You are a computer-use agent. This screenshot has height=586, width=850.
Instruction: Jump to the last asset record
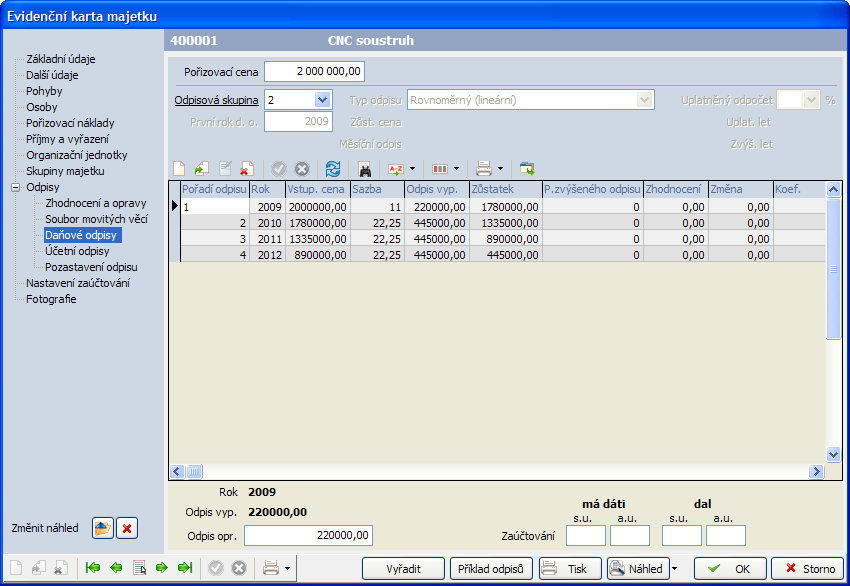point(185,568)
